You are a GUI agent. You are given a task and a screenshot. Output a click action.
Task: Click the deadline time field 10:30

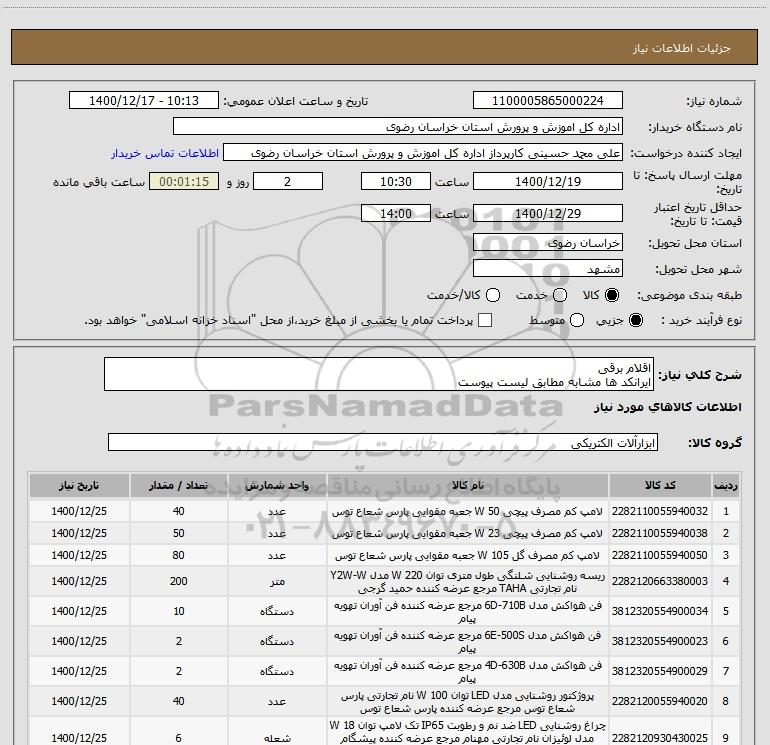coord(396,181)
